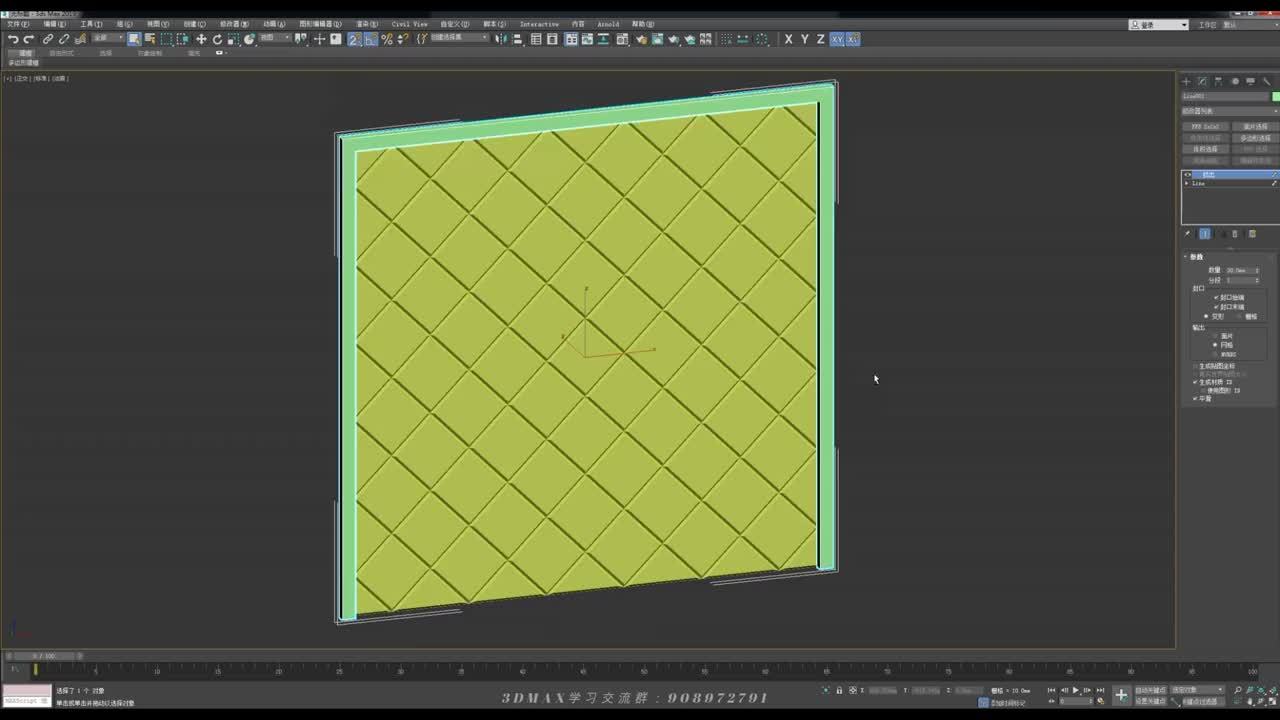
Task: Click the green object color swatch
Action: coord(1275,96)
